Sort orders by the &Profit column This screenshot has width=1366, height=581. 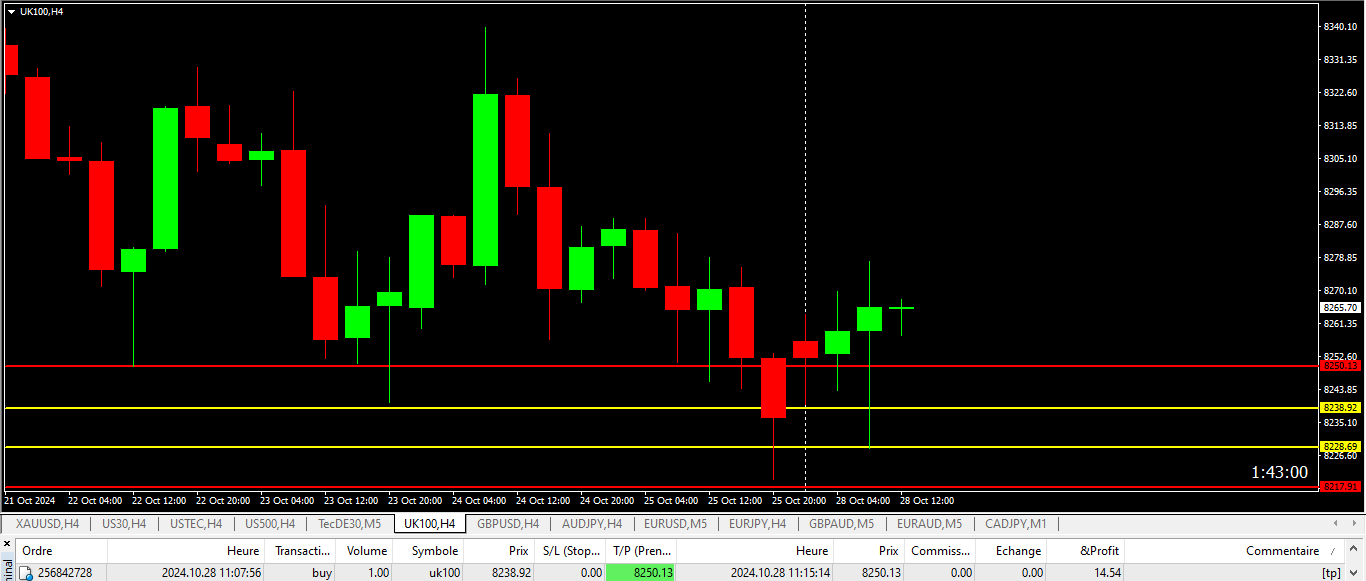click(x=1100, y=551)
